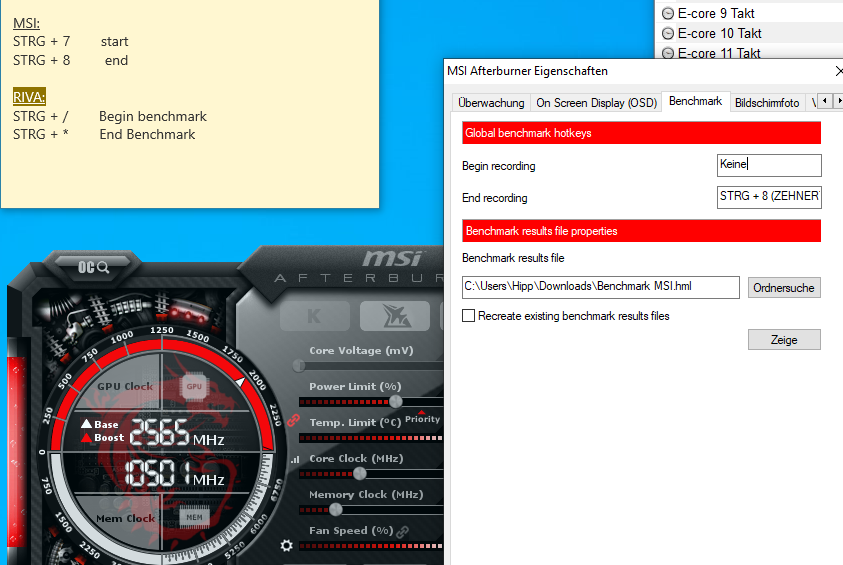Click the chain link icon beside Temp. Limit
The width and height of the screenshot is (843, 565).
(x=294, y=420)
